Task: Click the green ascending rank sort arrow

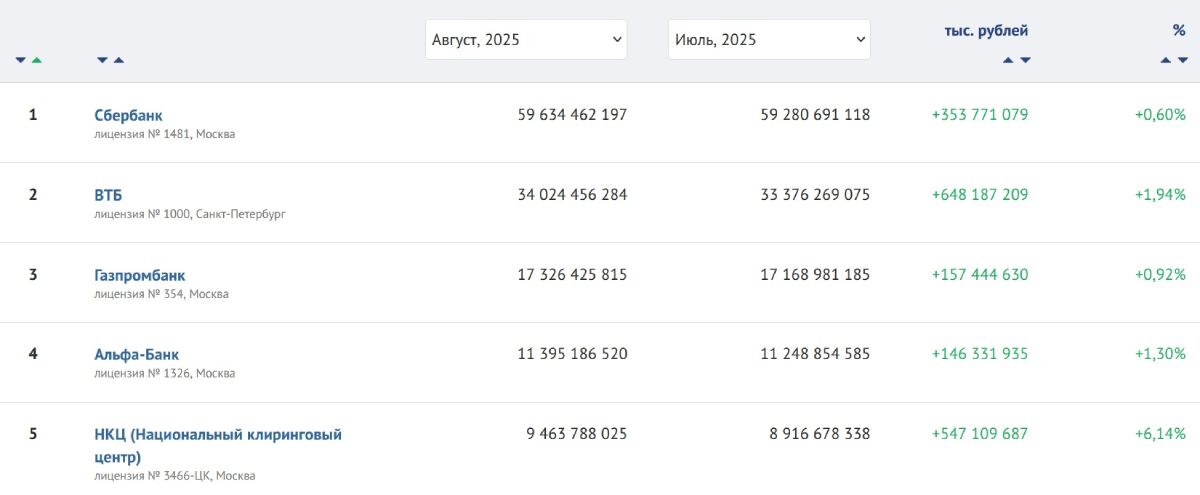Action: [37, 60]
